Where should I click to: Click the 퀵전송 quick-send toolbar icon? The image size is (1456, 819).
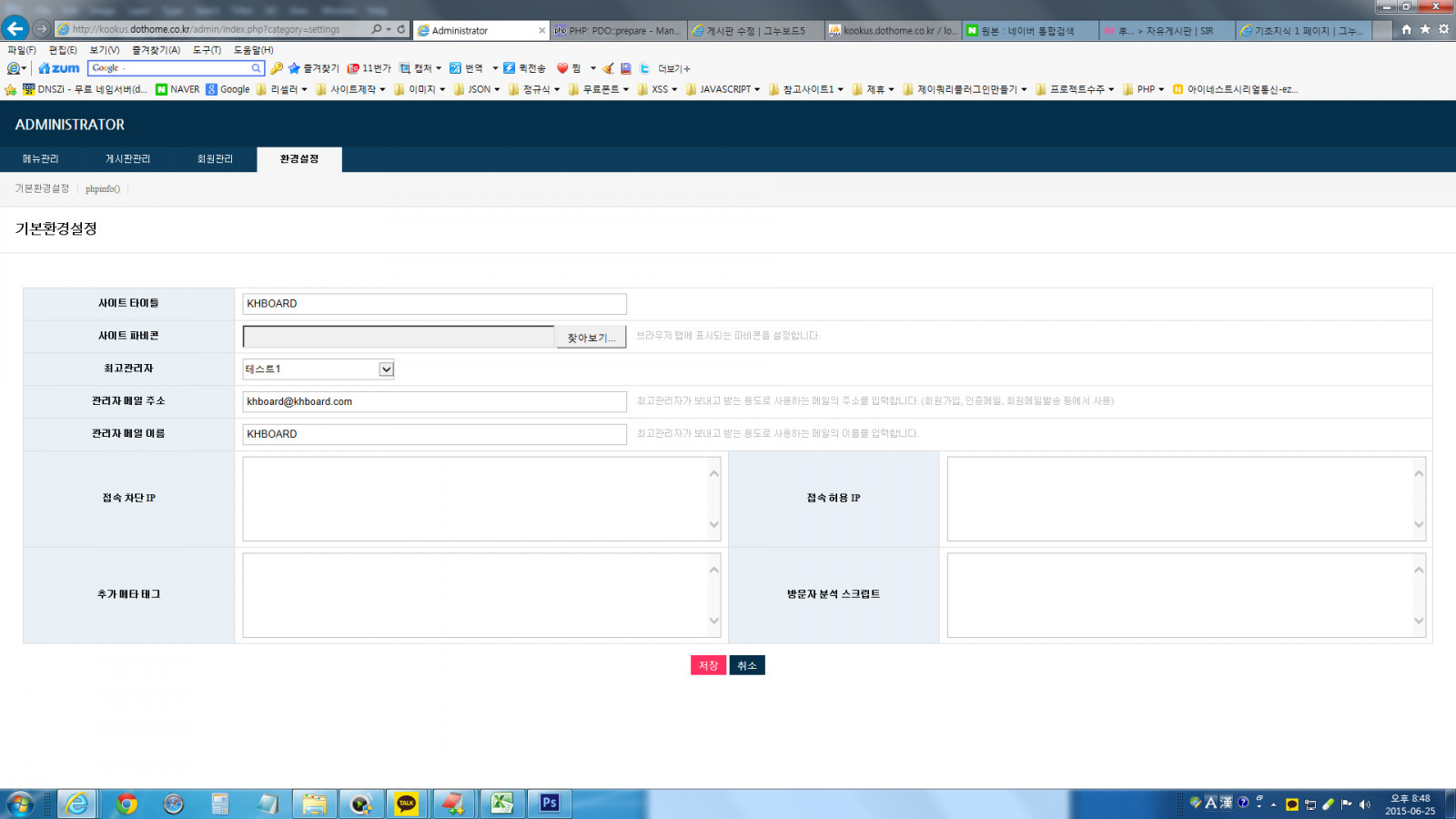(524, 68)
